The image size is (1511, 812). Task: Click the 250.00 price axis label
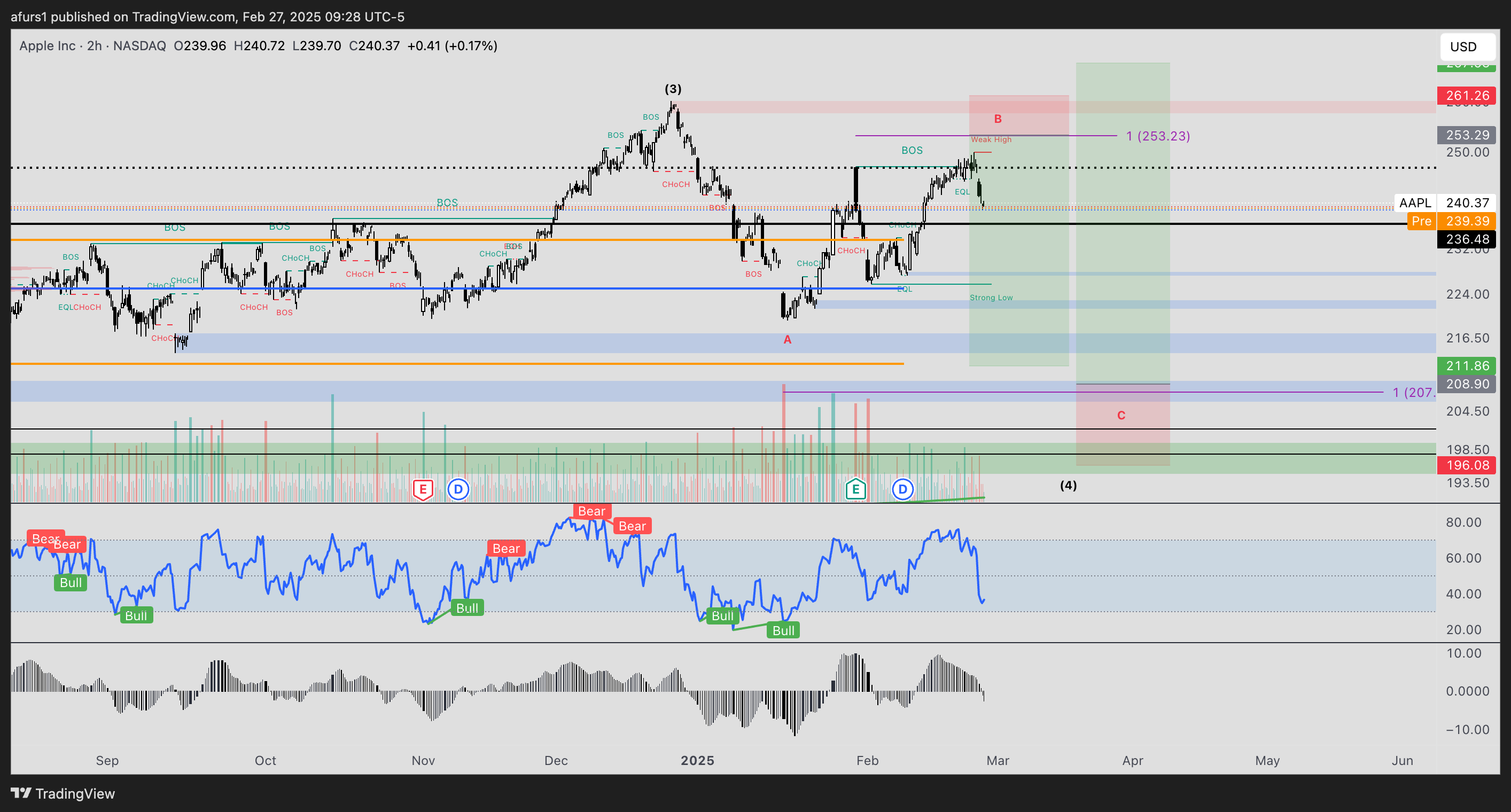(1468, 152)
